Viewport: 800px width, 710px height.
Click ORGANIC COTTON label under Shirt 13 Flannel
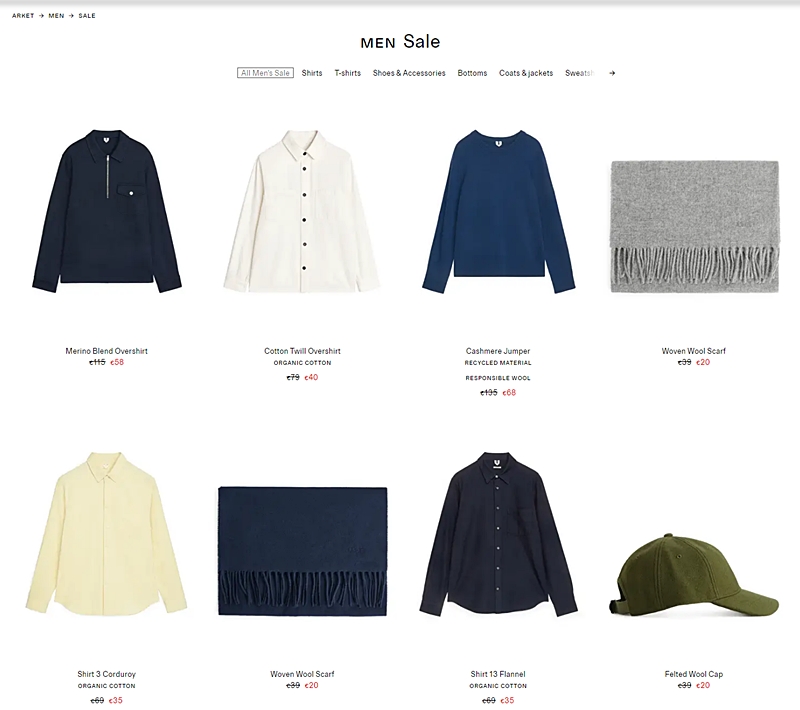coord(498,686)
